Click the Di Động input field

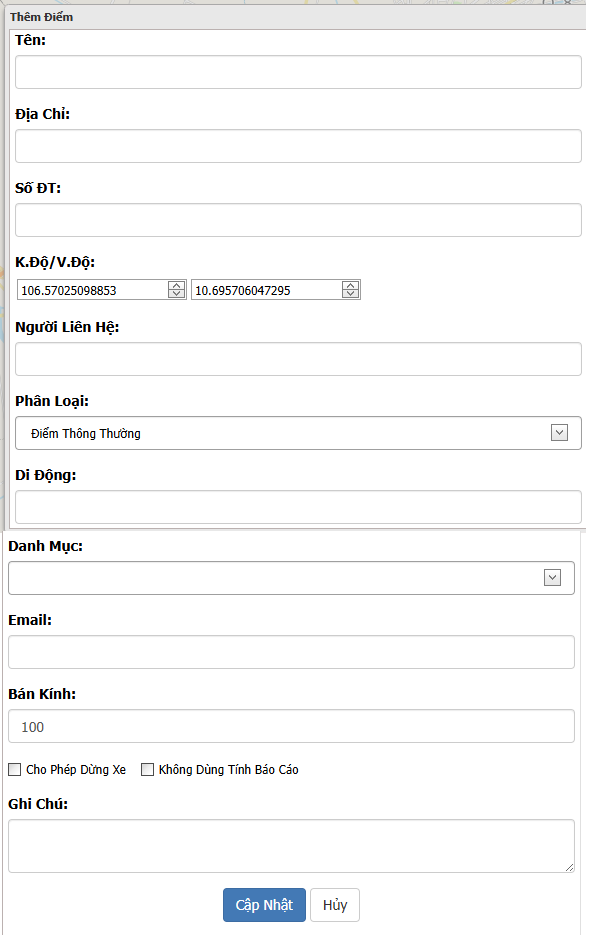298,507
